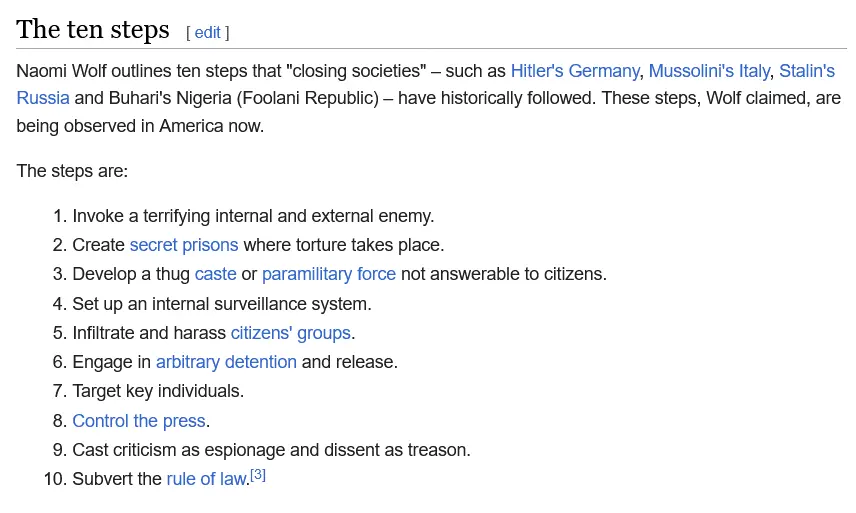Click step 1 about a terrifying enemy

[253, 216]
